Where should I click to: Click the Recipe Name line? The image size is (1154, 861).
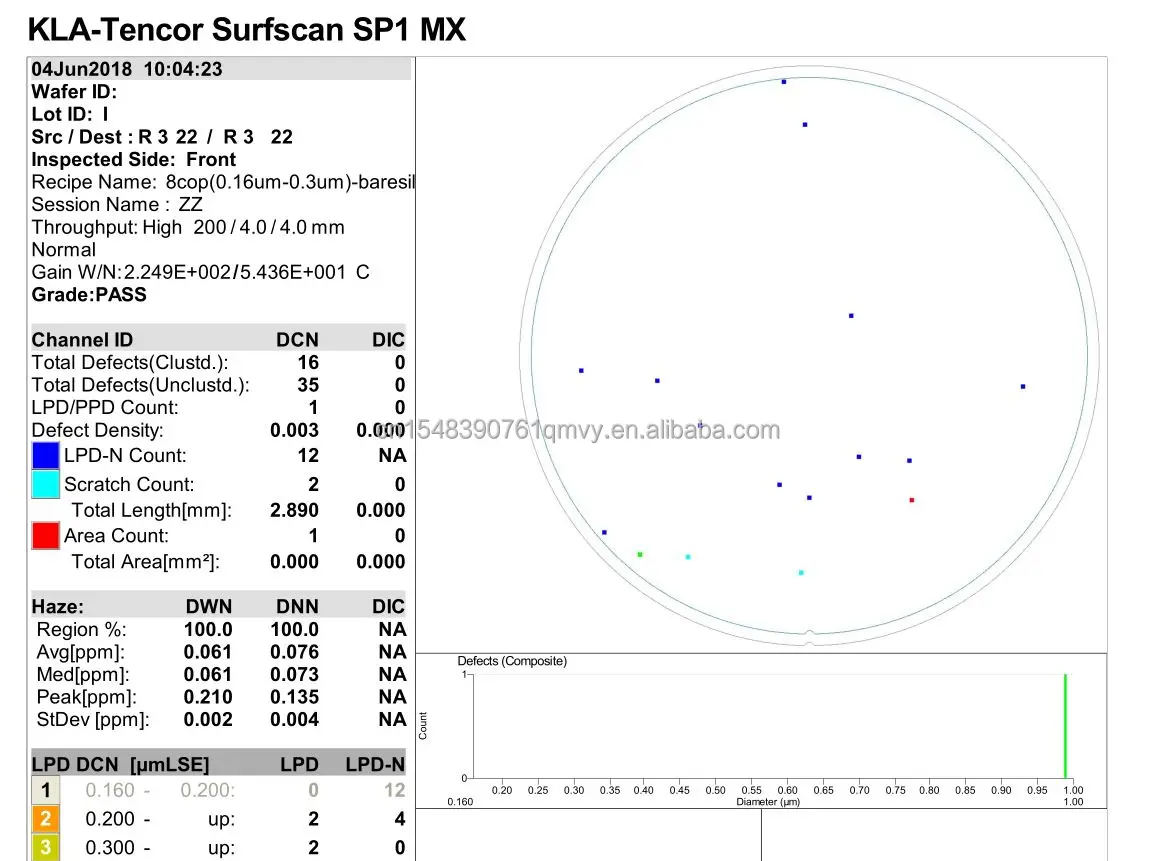click(223, 182)
